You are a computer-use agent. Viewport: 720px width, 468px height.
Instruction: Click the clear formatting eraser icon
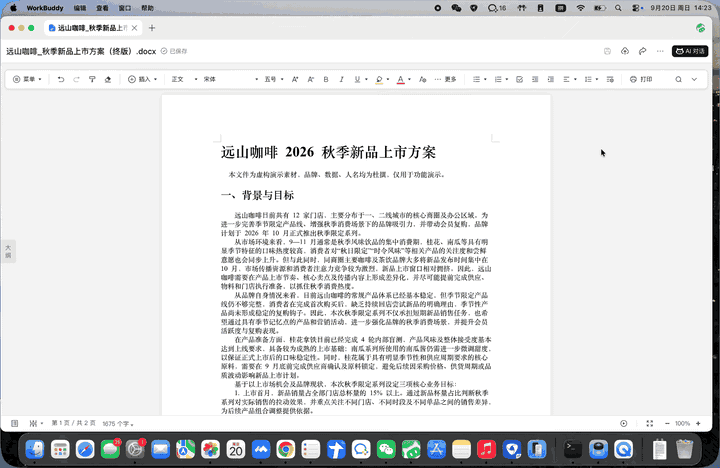pos(108,79)
